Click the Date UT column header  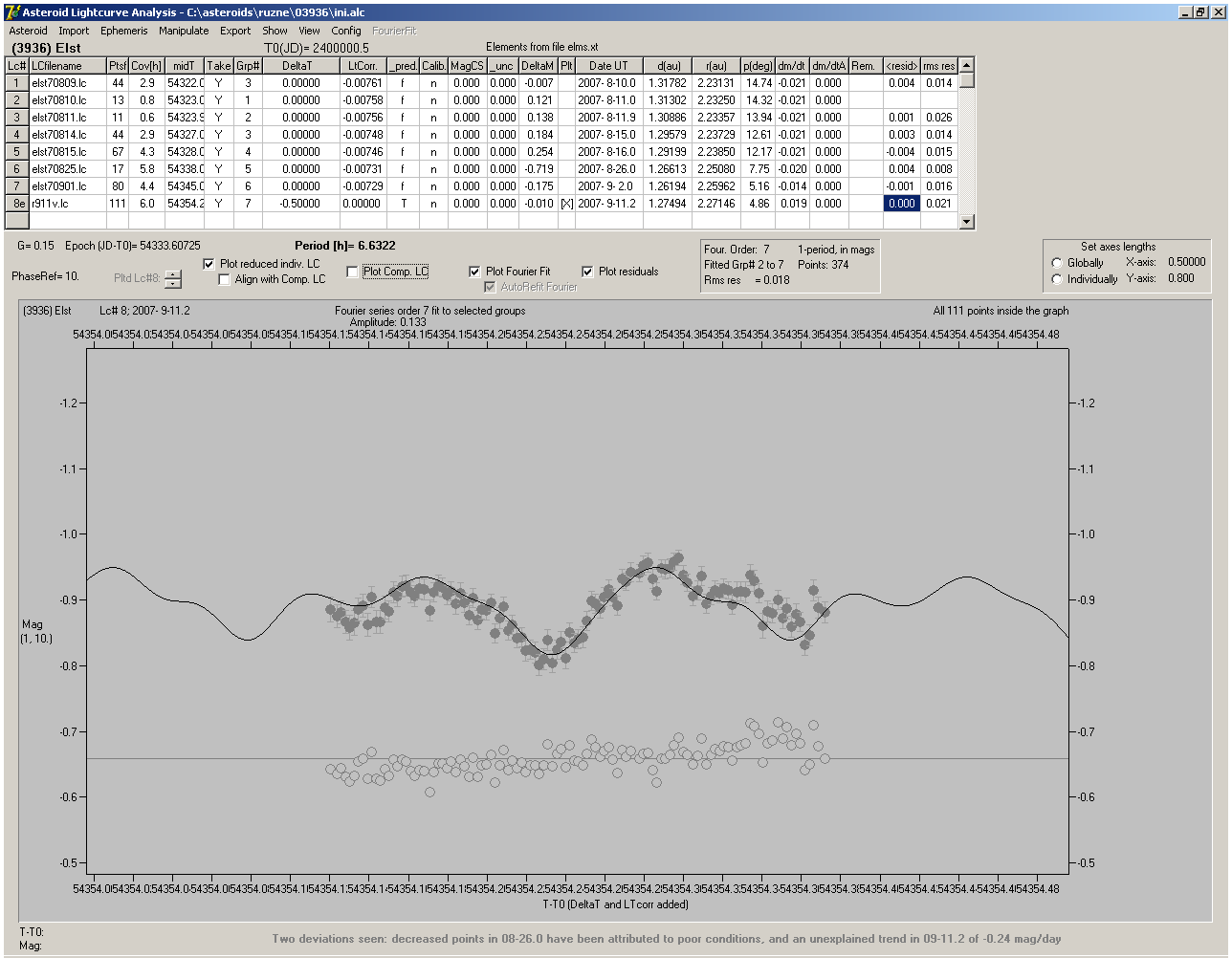(609, 66)
